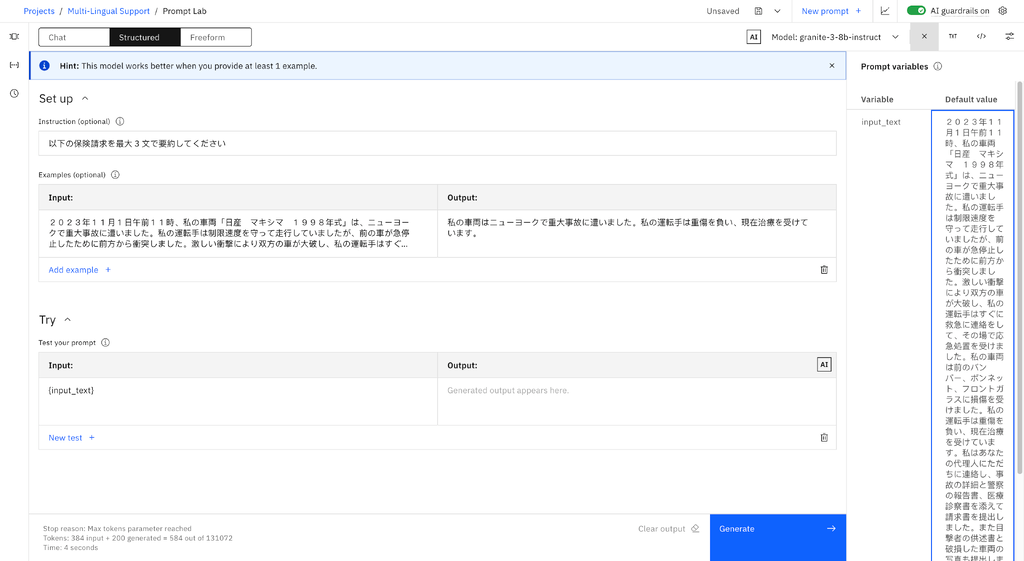Click the example Output cell text

pos(628,227)
